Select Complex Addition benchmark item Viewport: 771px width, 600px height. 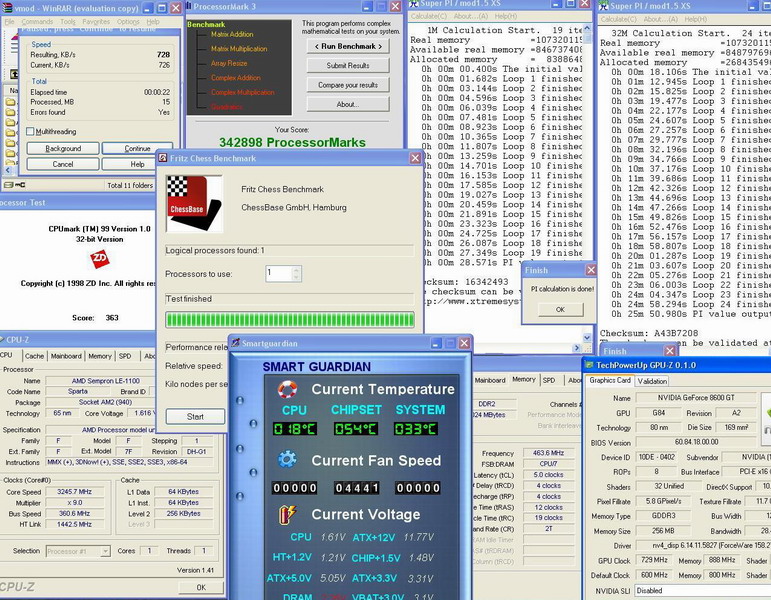point(236,78)
